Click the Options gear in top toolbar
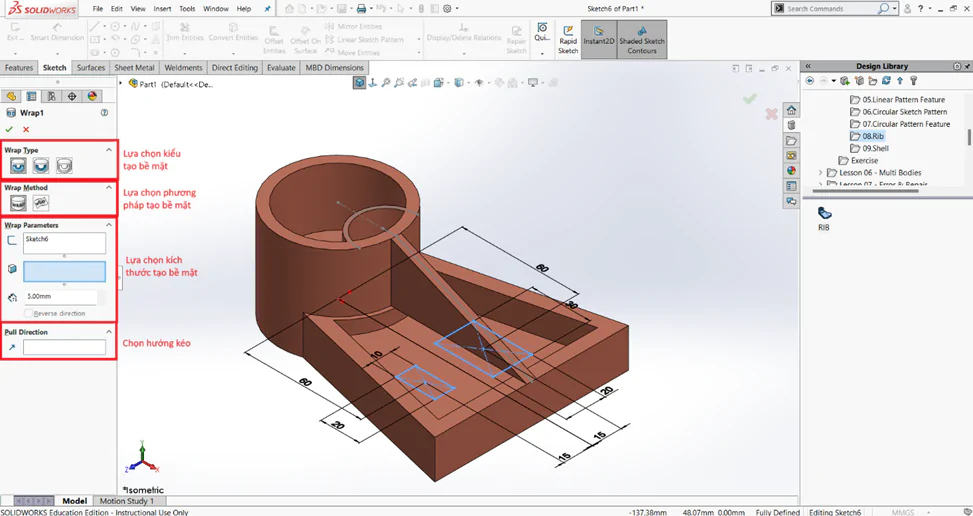Viewport: 973px width, 516px height. (x=447, y=9)
